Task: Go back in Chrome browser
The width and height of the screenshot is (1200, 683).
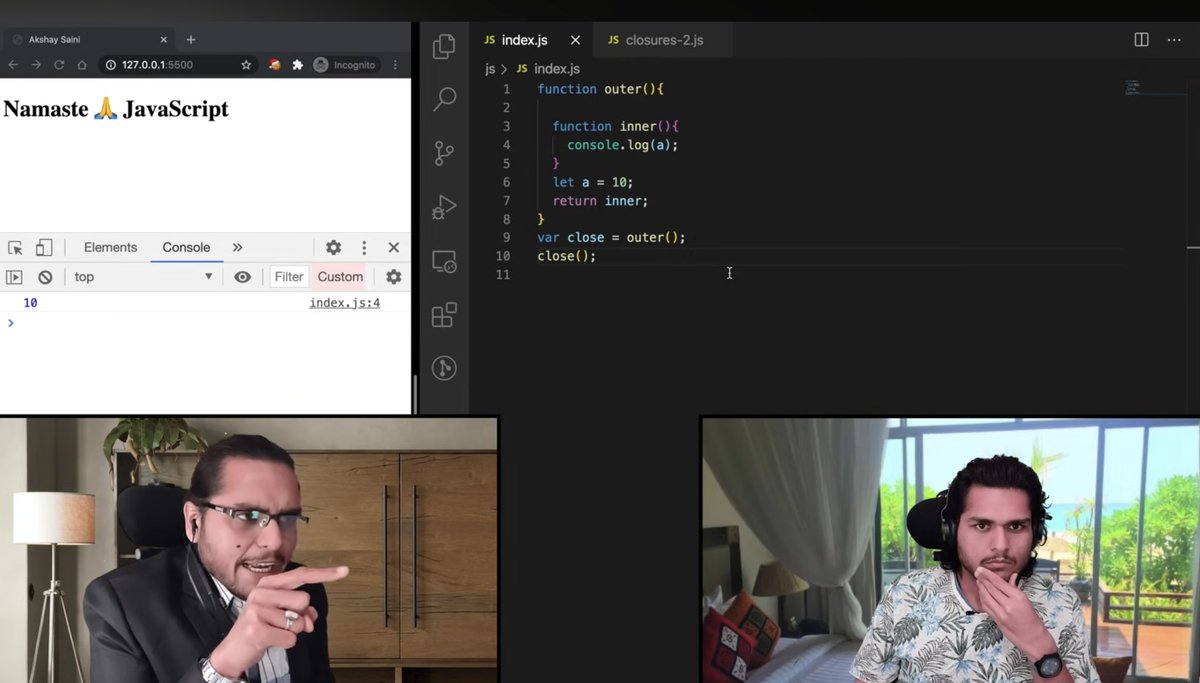Action: click(x=13, y=65)
